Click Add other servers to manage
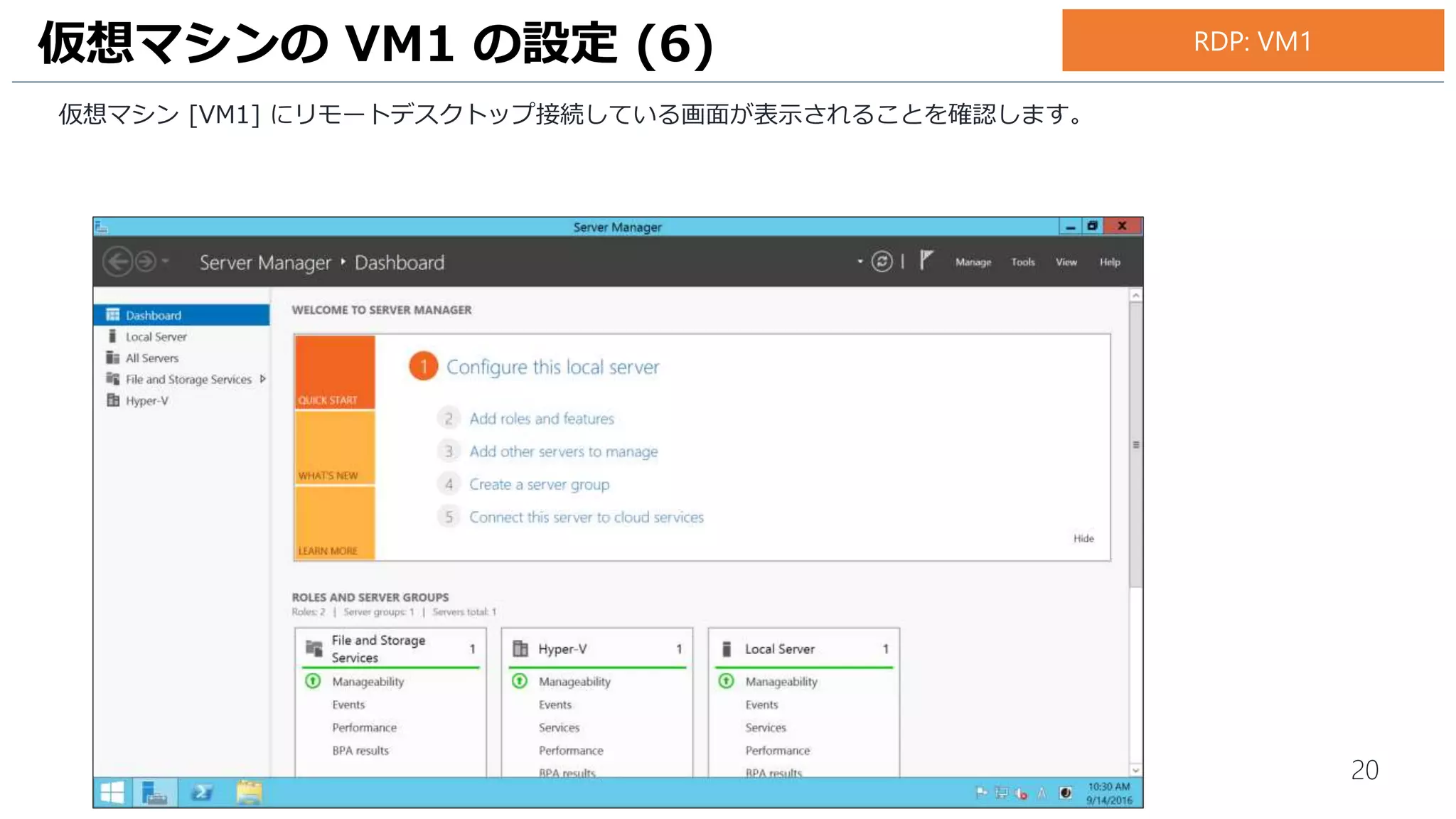This screenshot has width=1456, height=819. click(x=564, y=451)
